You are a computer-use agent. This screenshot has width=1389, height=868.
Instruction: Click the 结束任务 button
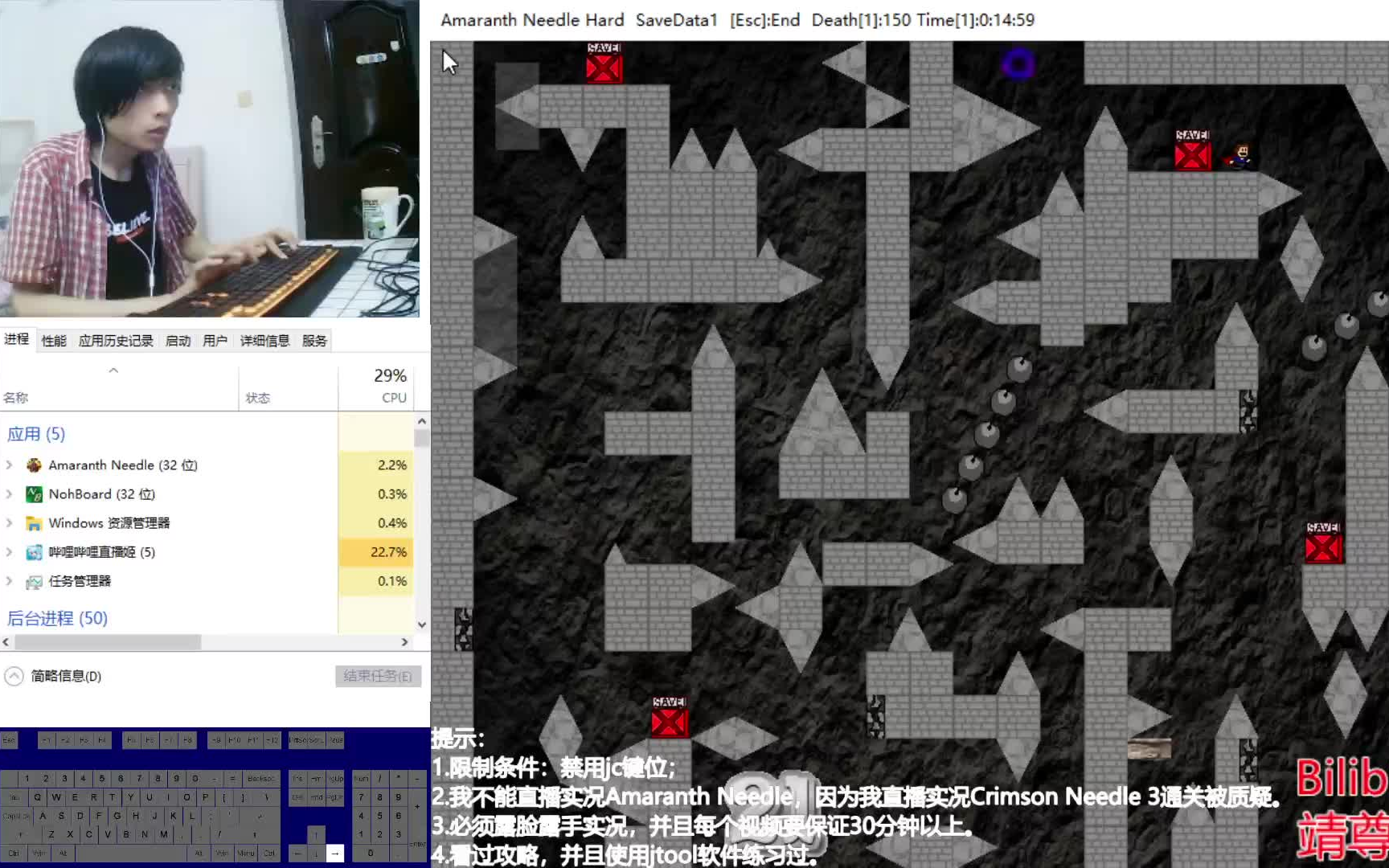[378, 676]
